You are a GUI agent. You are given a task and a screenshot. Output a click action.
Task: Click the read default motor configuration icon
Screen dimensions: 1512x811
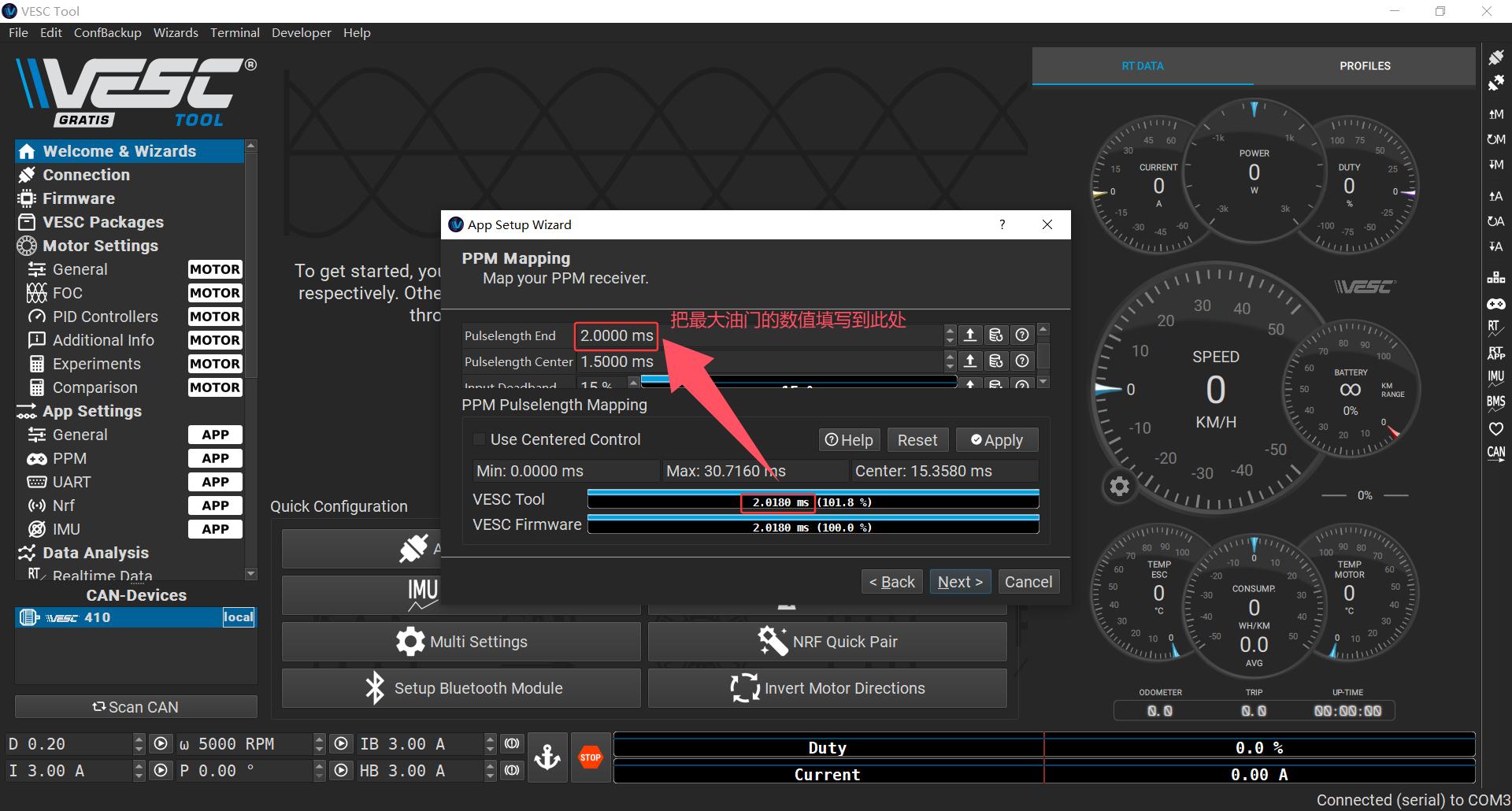tap(1495, 139)
